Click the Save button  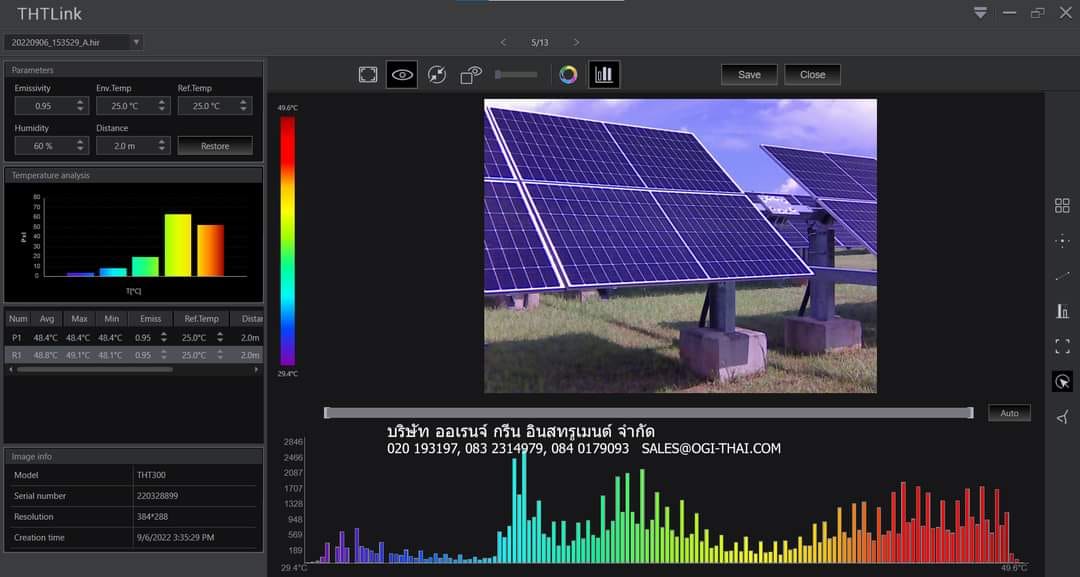749,75
